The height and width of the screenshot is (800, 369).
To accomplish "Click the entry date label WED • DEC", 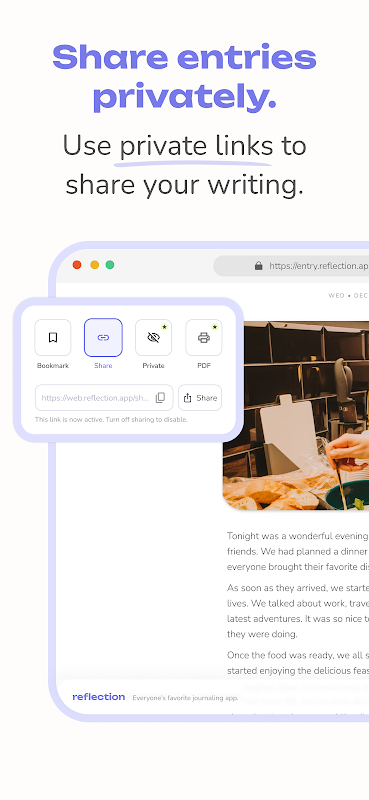I will [x=348, y=295].
